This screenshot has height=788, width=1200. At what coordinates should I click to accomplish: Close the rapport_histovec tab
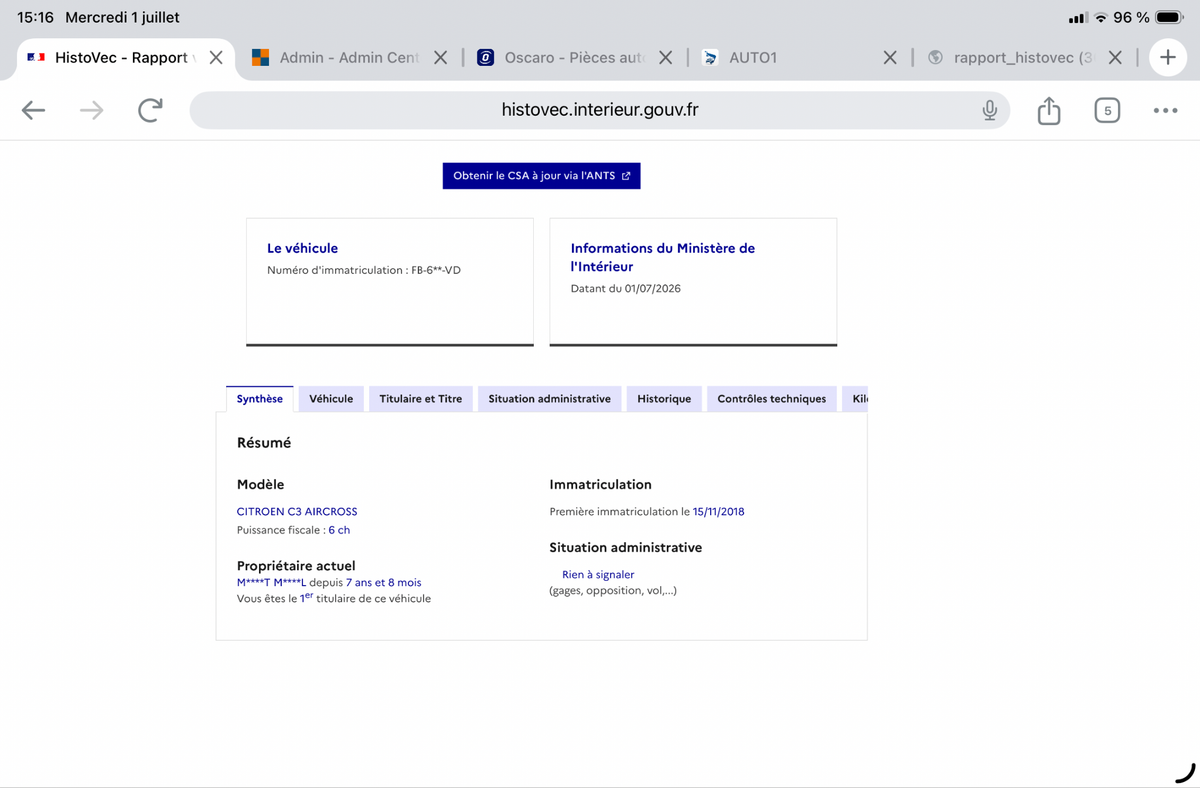1116,58
